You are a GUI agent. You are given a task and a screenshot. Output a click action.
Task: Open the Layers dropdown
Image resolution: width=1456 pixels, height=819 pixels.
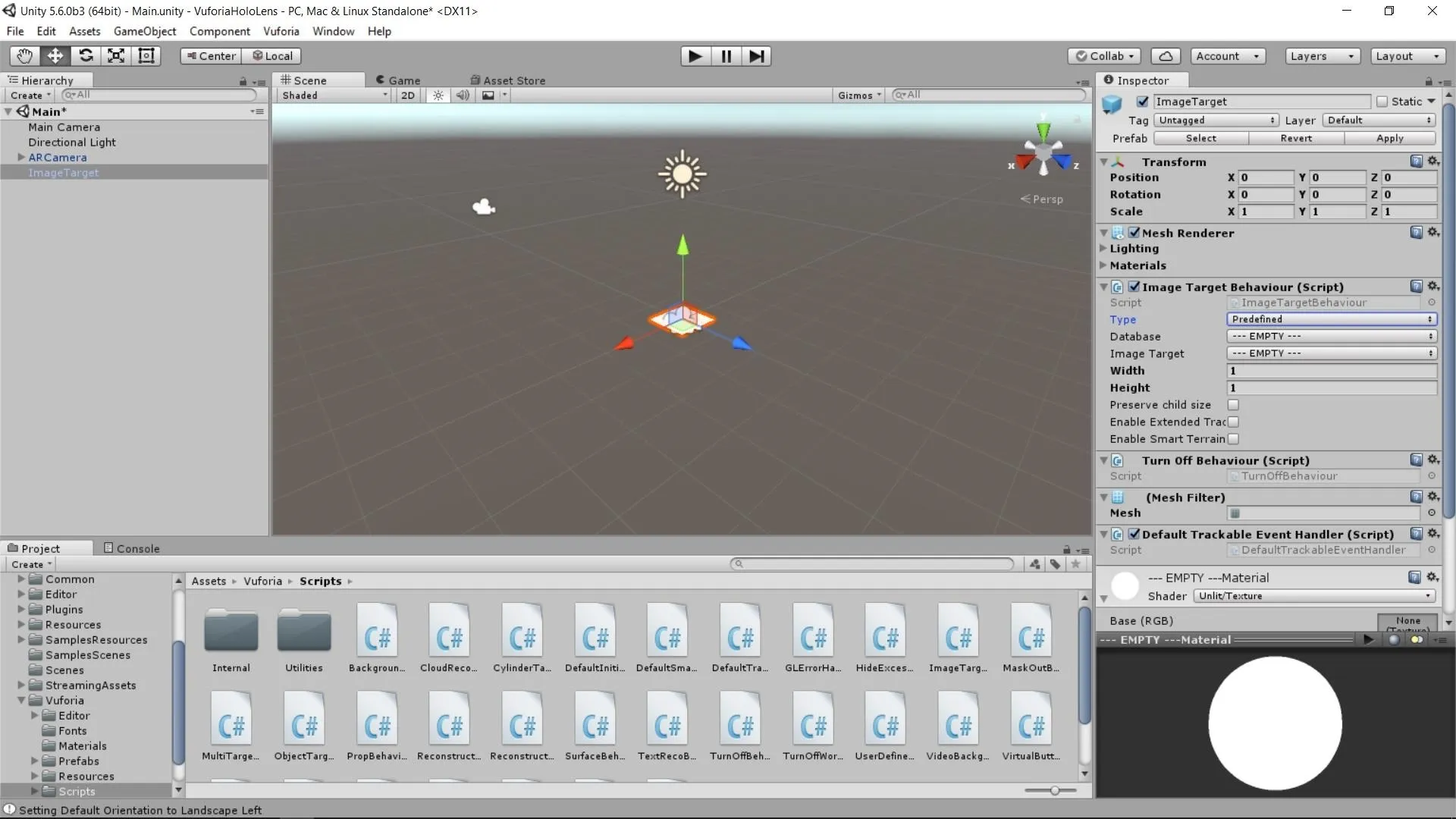tap(1323, 56)
